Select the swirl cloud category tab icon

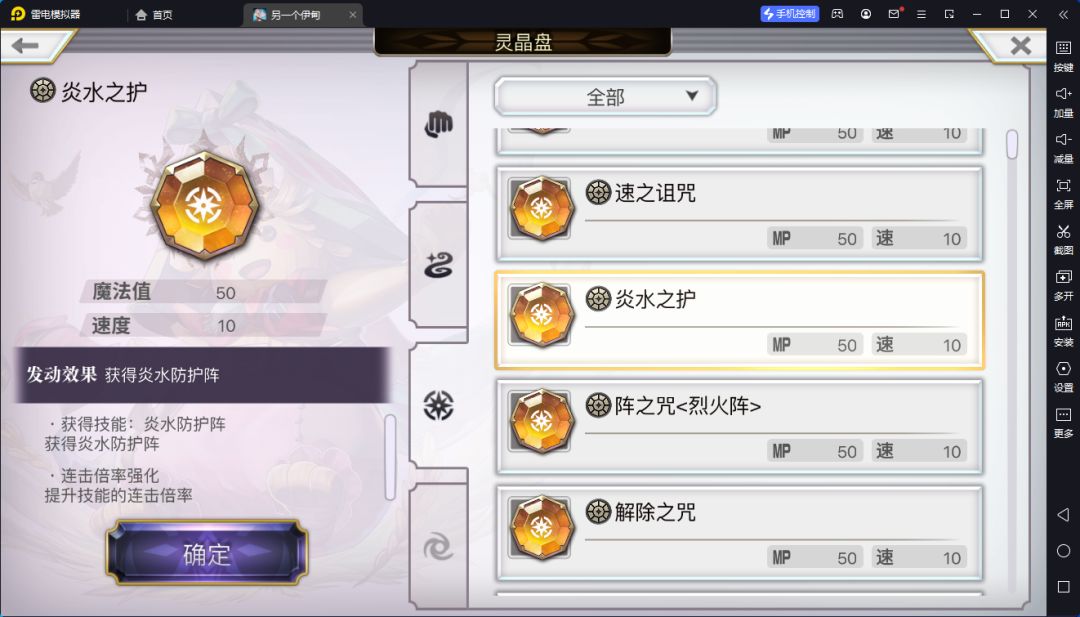coord(438,264)
